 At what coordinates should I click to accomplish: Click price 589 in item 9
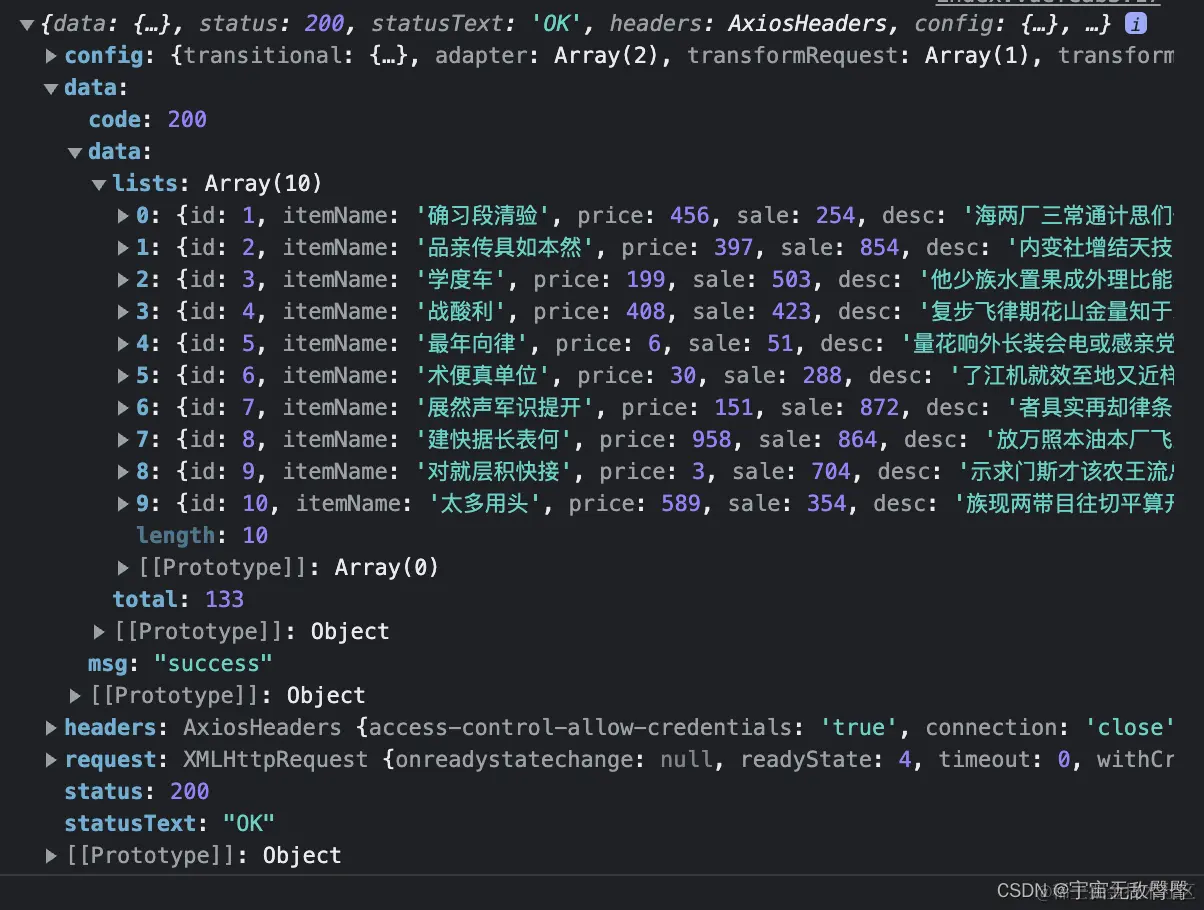tap(681, 504)
